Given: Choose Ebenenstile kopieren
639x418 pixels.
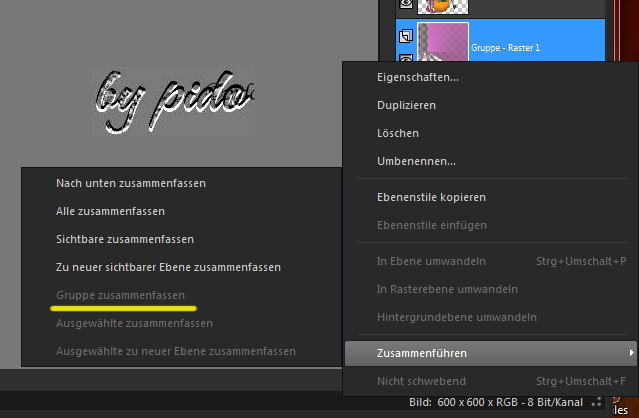Looking at the screenshot, I should click(431, 197).
